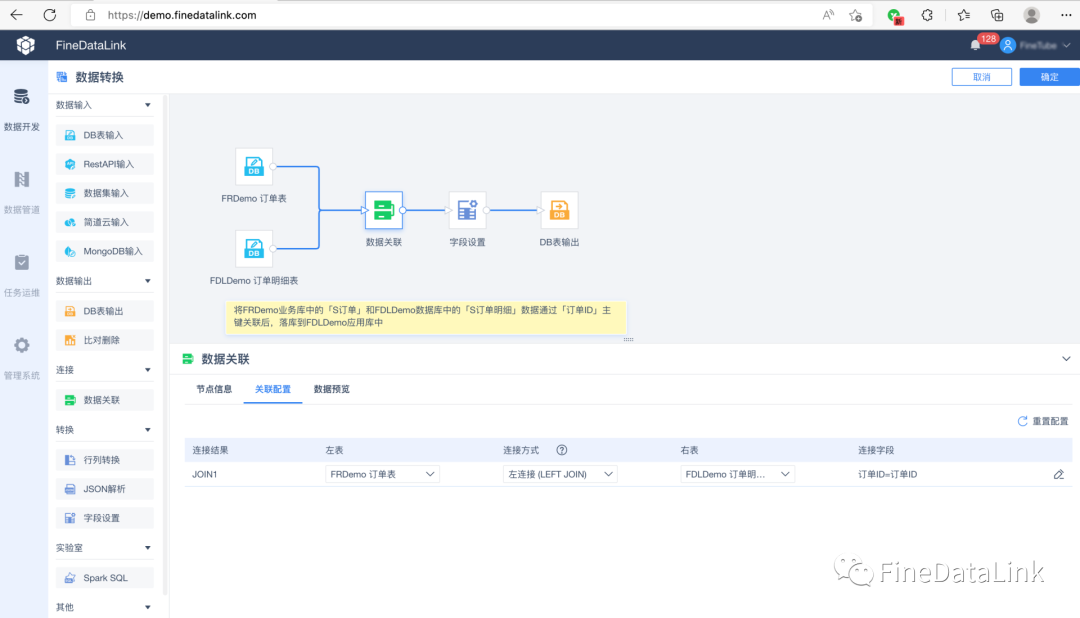
Task: Pick JSON解析 from the operator list
Action: [x=105, y=488]
